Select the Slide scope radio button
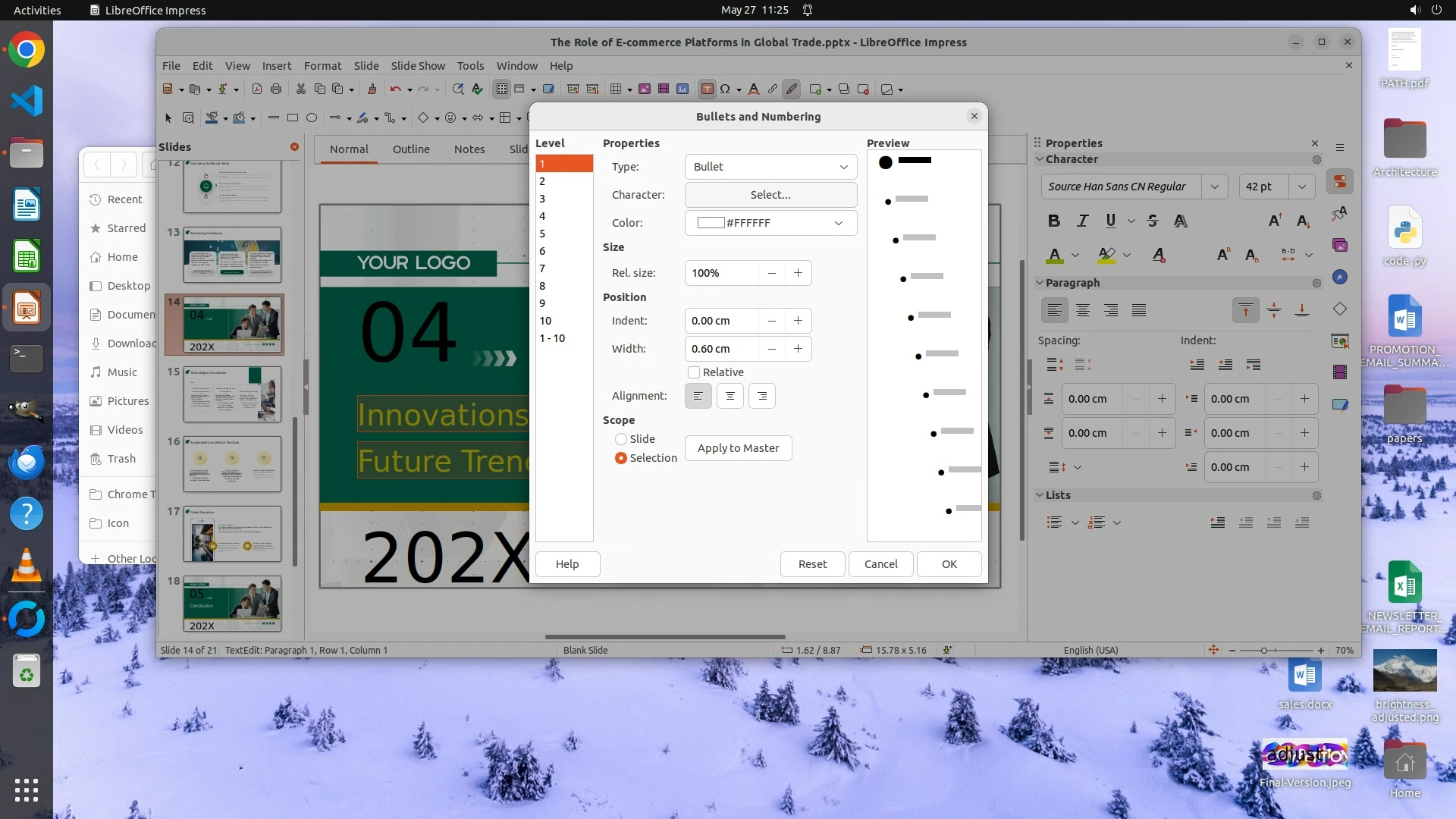Screen dimensions: 1456x819 [621, 439]
